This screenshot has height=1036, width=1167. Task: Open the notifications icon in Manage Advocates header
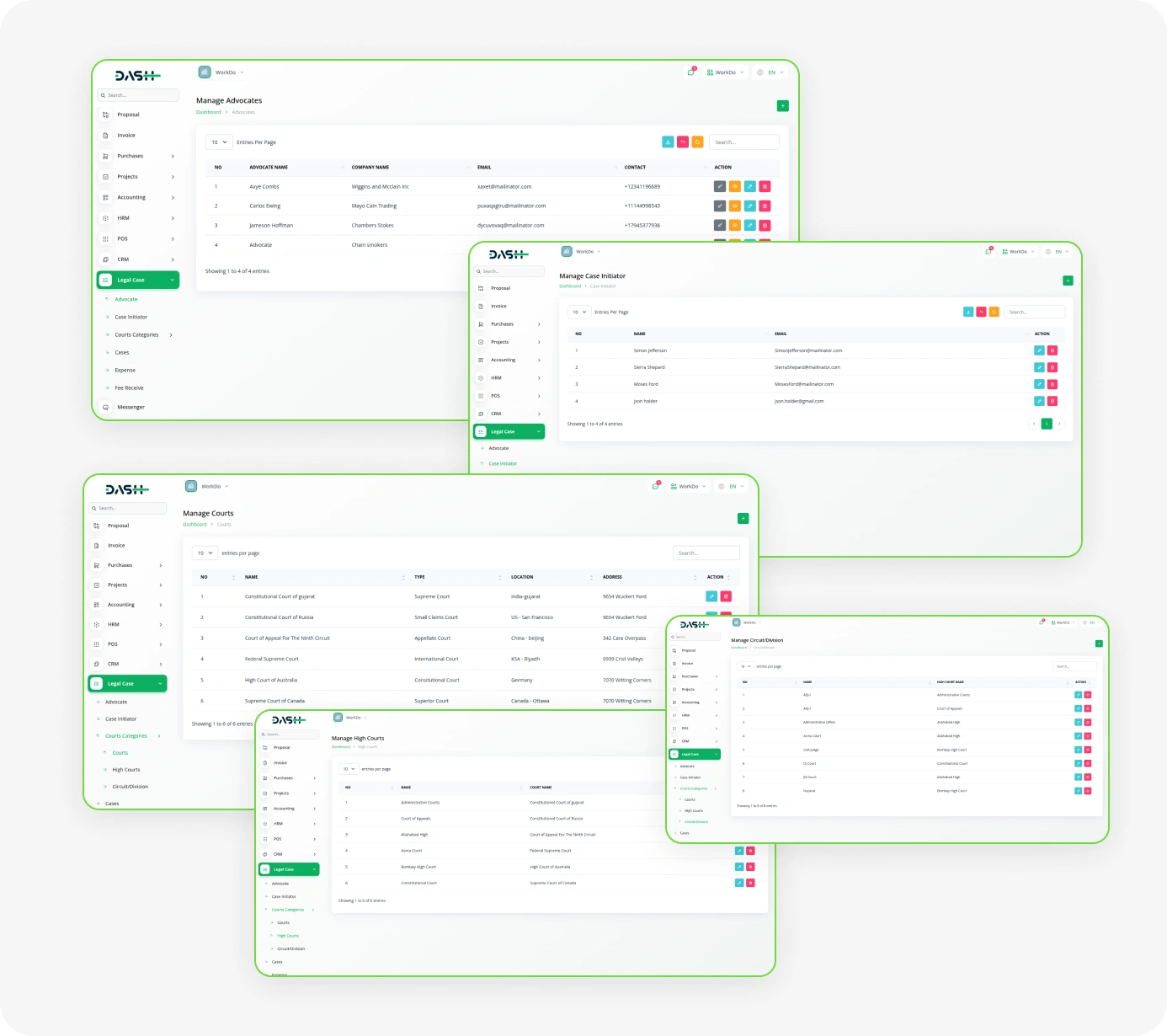pos(690,72)
